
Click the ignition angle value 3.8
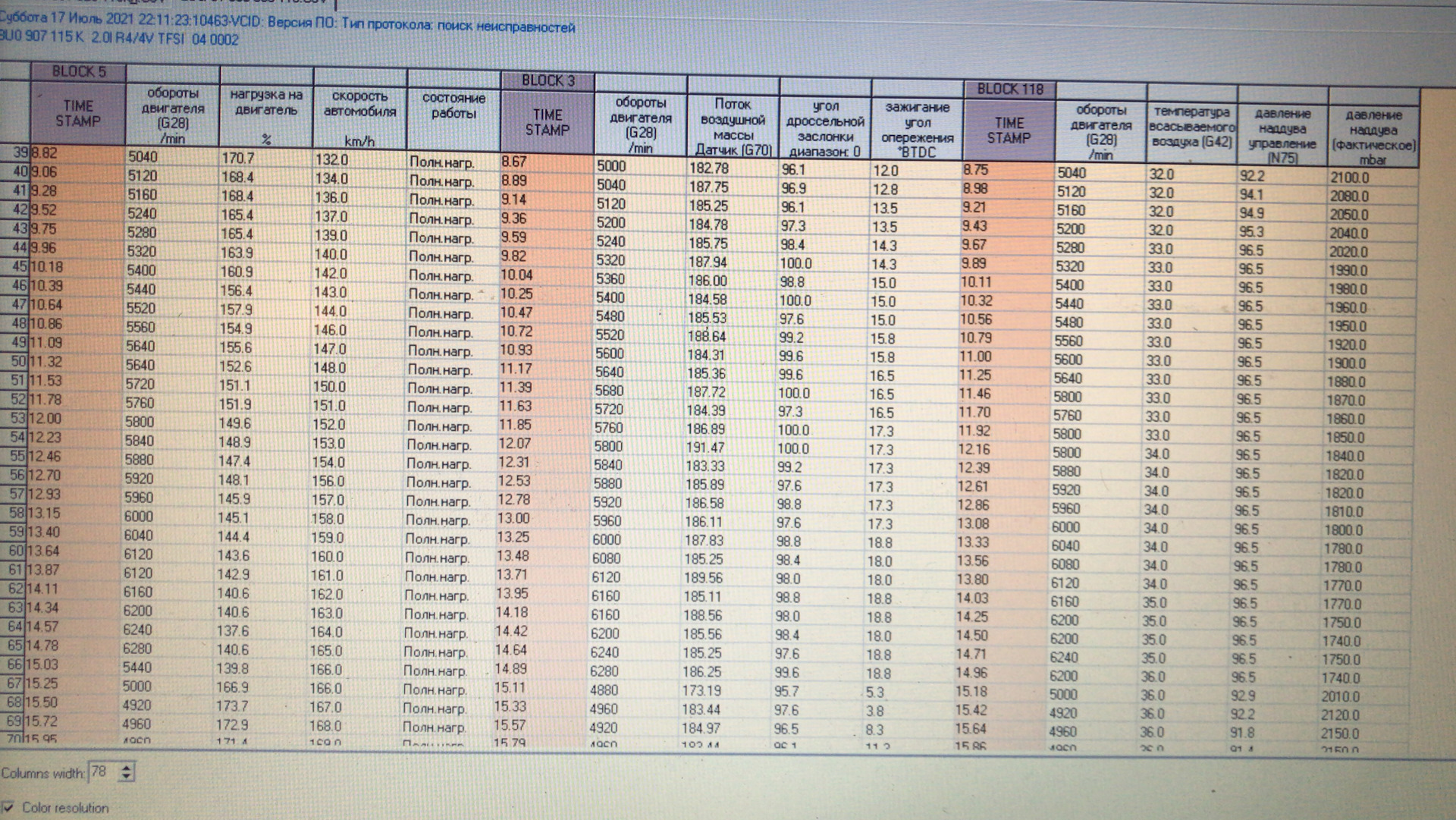click(874, 712)
